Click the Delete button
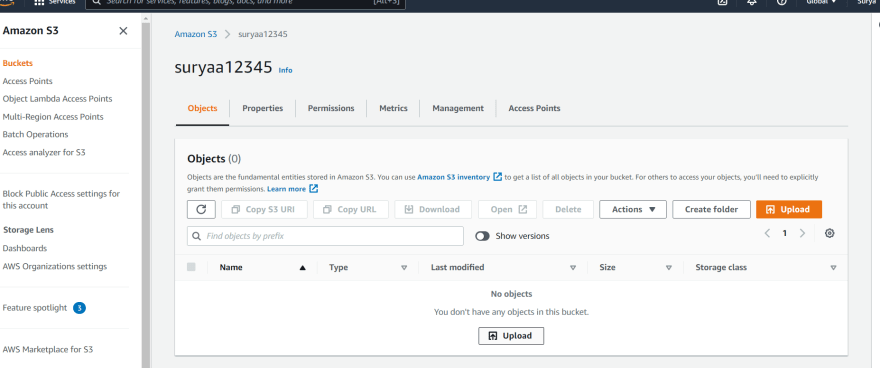Viewport: 880px width, 368px height. pos(568,209)
